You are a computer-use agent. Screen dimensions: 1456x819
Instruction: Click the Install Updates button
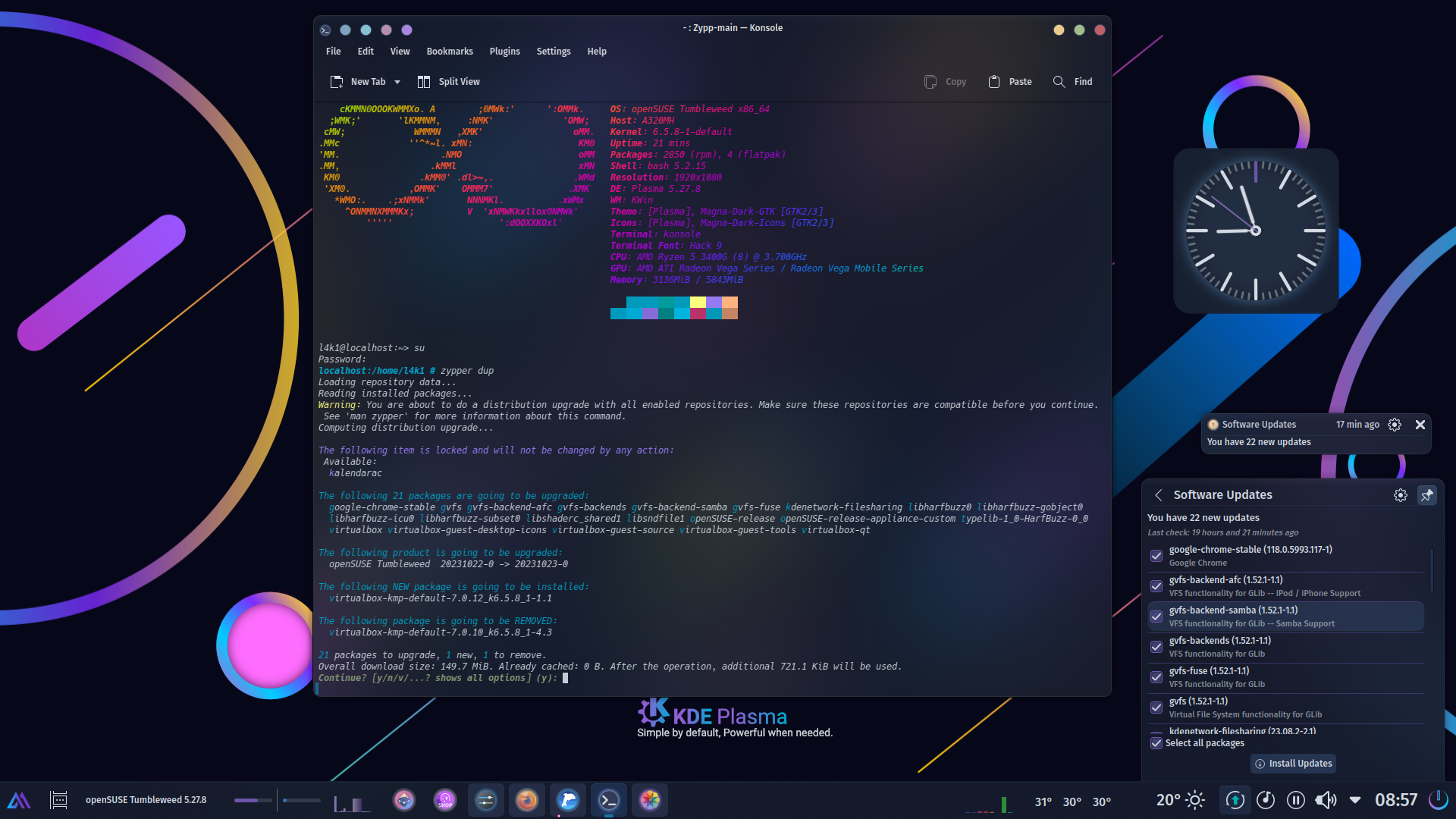point(1293,764)
